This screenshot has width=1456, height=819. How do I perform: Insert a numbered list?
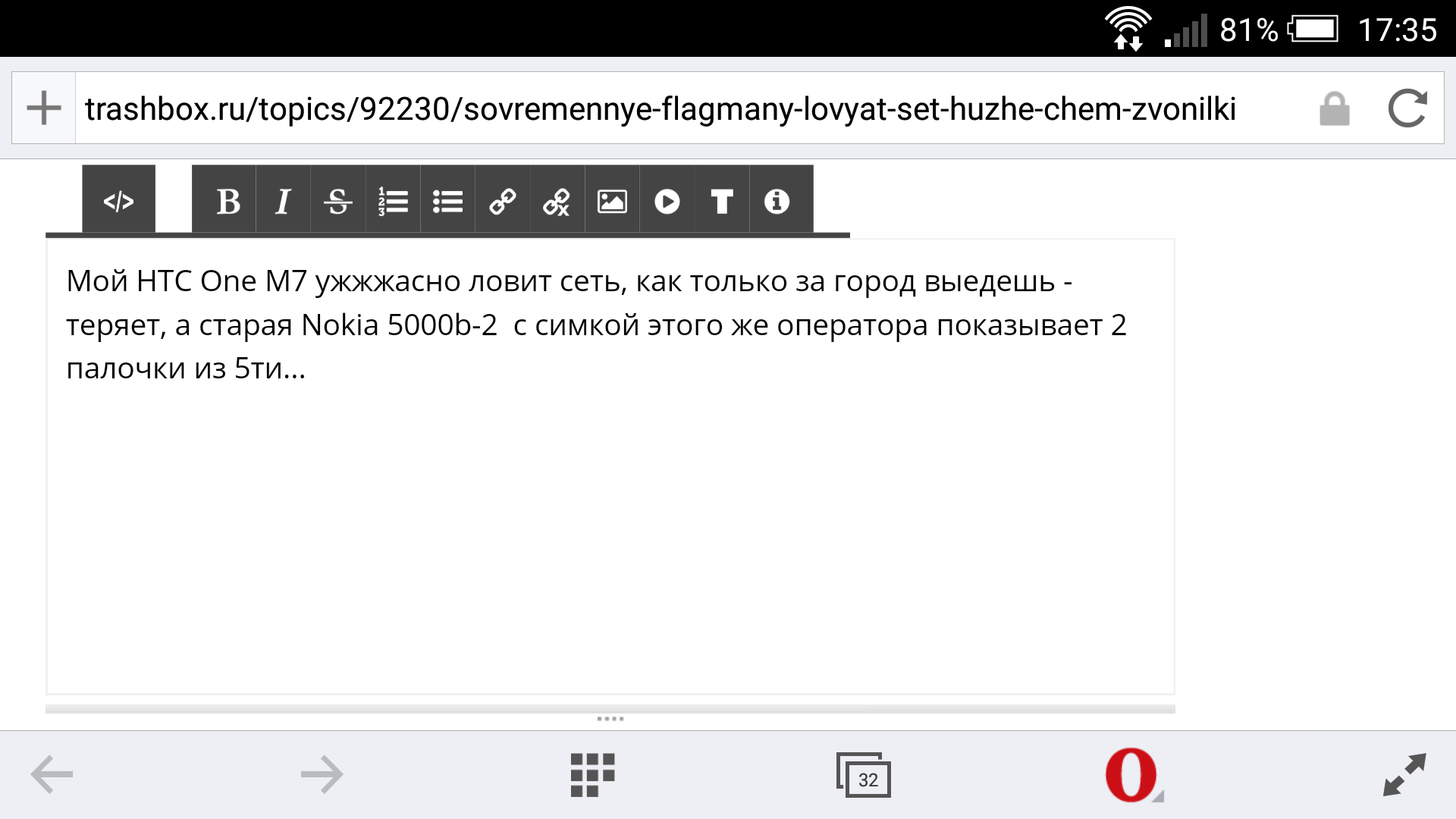[393, 201]
